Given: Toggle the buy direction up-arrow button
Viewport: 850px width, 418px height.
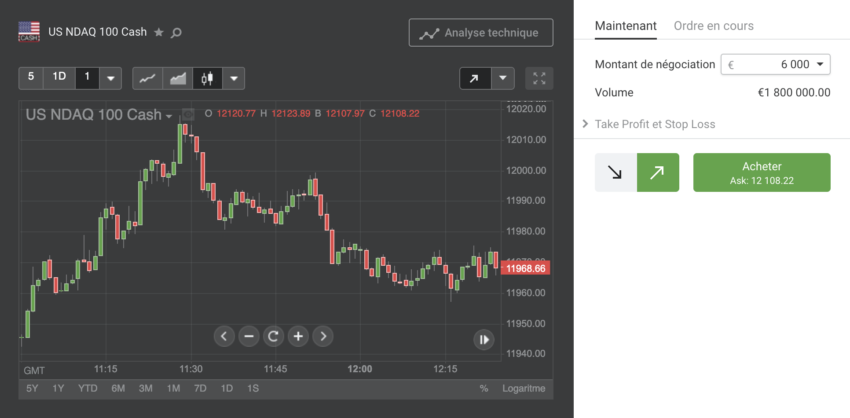Looking at the screenshot, I should click(657, 172).
